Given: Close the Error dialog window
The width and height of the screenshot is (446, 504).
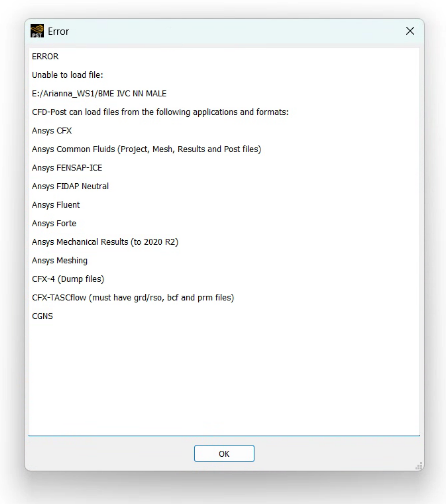Looking at the screenshot, I should coord(410,31).
